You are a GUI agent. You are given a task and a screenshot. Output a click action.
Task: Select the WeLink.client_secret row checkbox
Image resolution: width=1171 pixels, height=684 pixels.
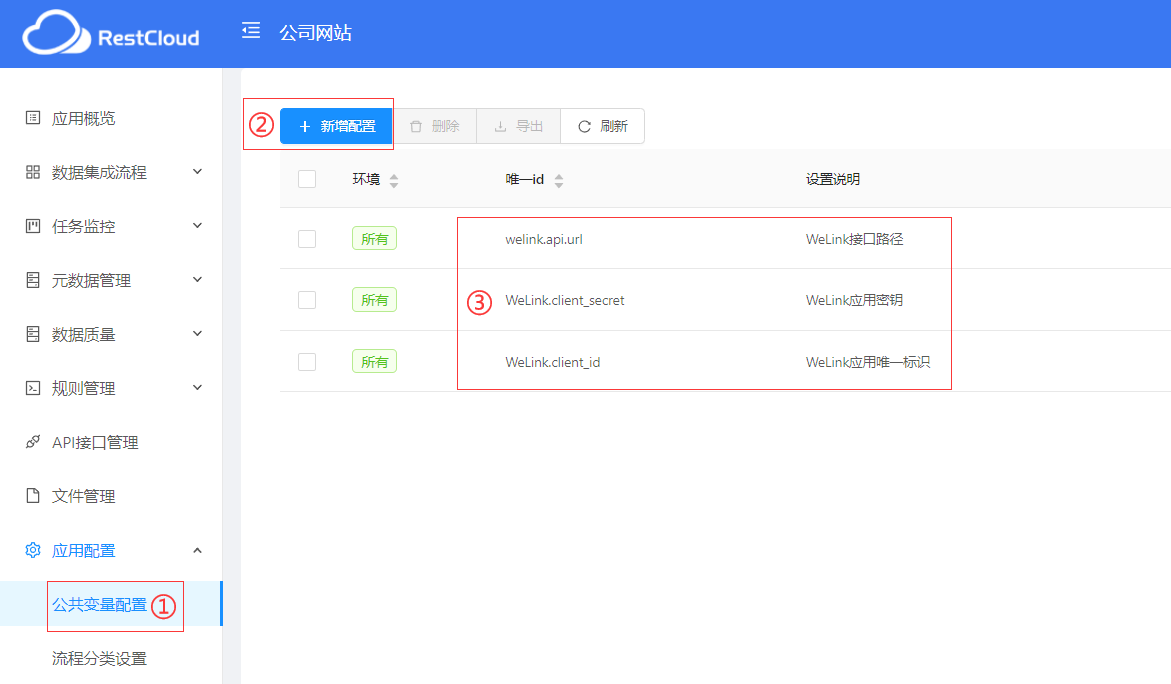[307, 300]
